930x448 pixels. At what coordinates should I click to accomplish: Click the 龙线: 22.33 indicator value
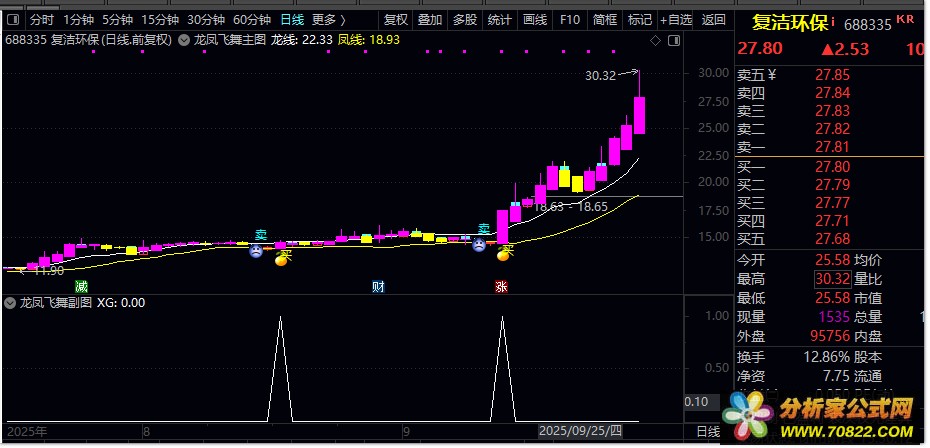(x=301, y=40)
